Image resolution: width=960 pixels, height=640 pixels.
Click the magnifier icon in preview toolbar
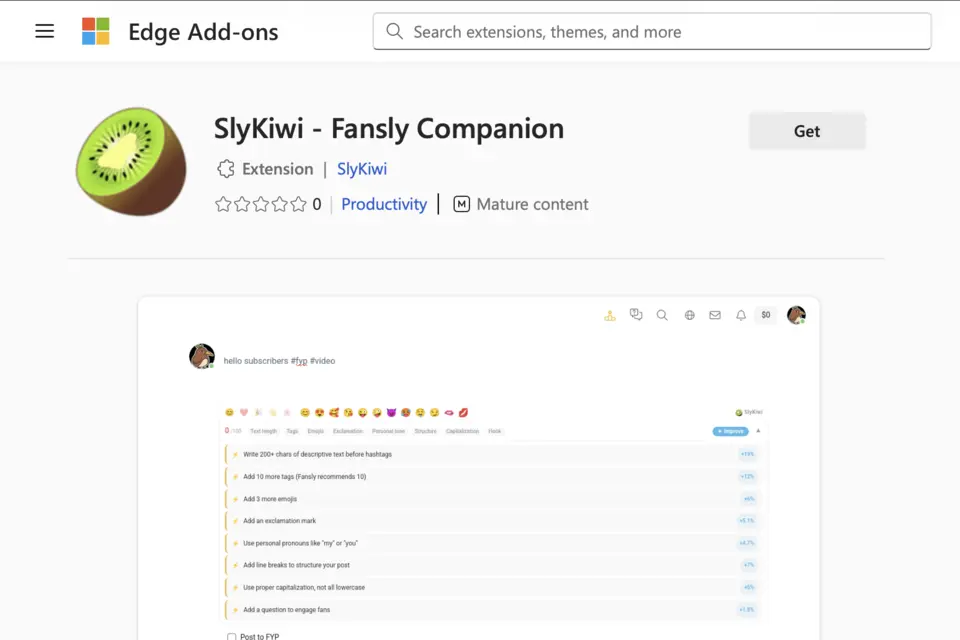click(x=662, y=315)
